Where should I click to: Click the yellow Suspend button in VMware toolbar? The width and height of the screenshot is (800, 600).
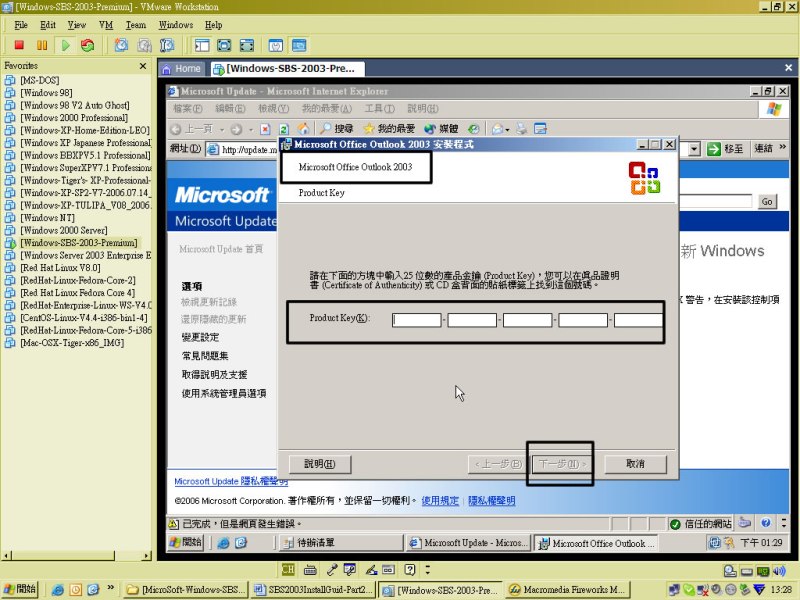[x=42, y=45]
